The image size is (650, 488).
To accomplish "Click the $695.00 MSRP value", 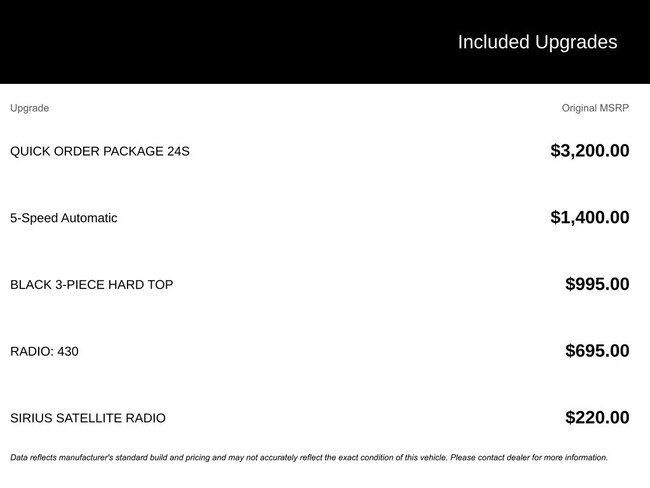I will [597, 351].
